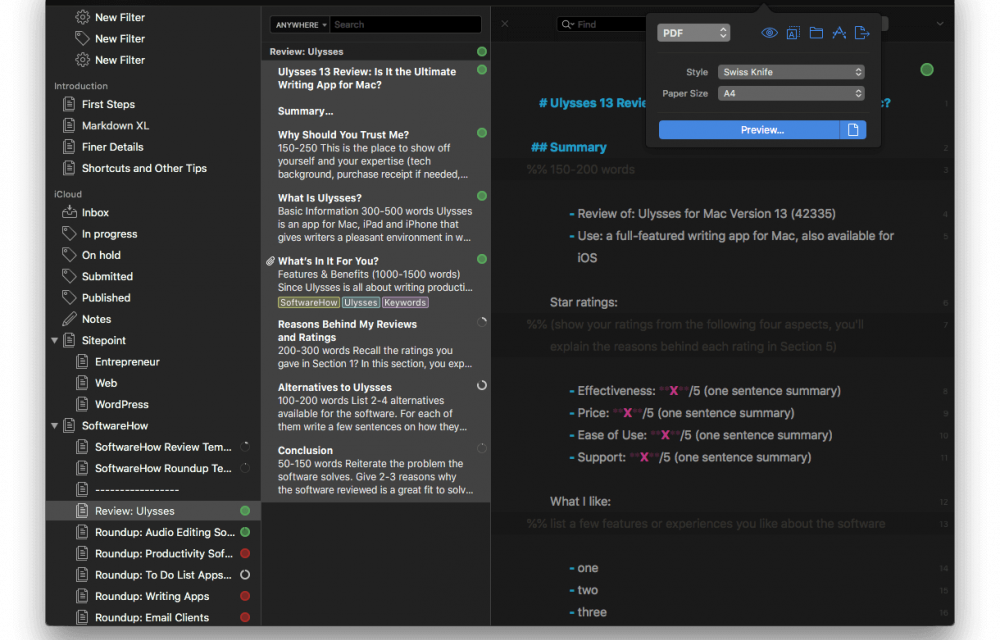Screen dimensions: 1000x640
Task: Click the open in app export icon
Action: tap(839, 33)
